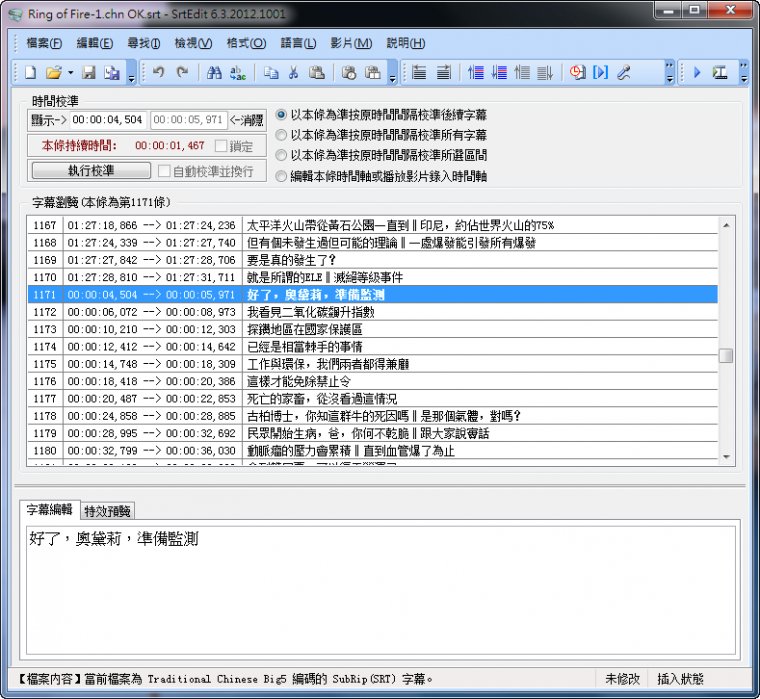Viewport: 760px width, 699px height.
Task: Click the start time field 00:00:04,504
Action: 108,120
